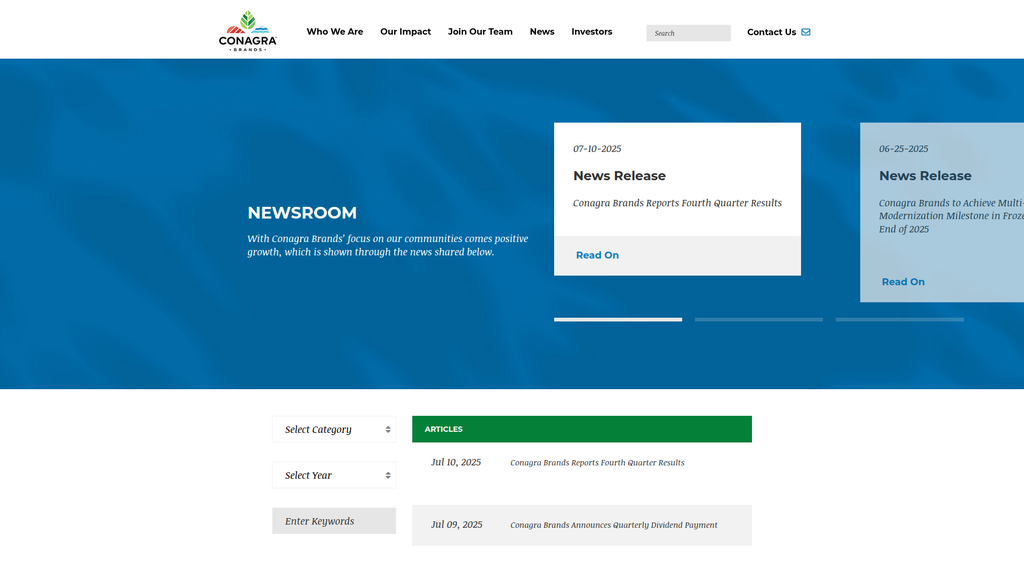The image size is (1024, 576).
Task: Expand the Select Year dropdown
Action: (334, 475)
